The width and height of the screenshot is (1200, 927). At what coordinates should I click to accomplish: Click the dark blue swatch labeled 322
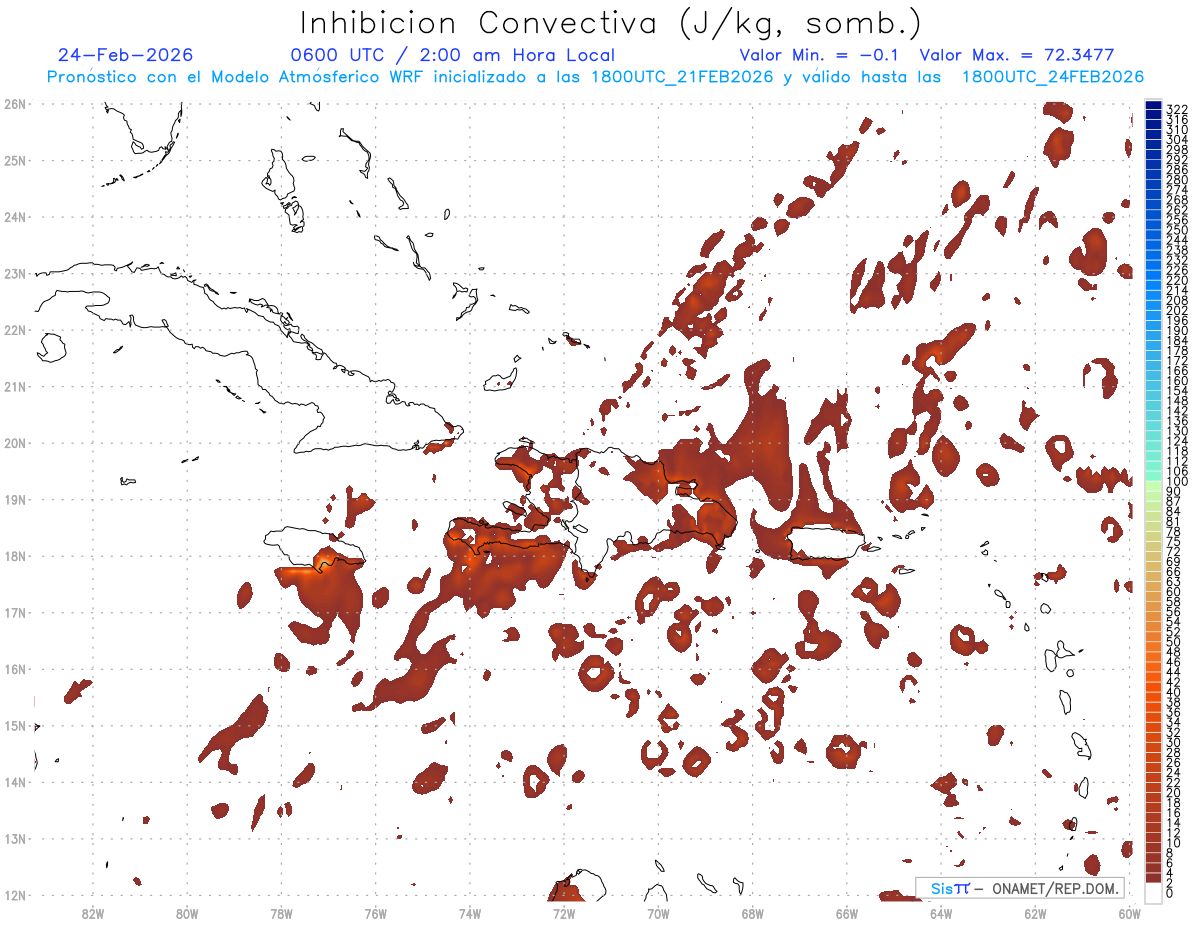point(1154,107)
